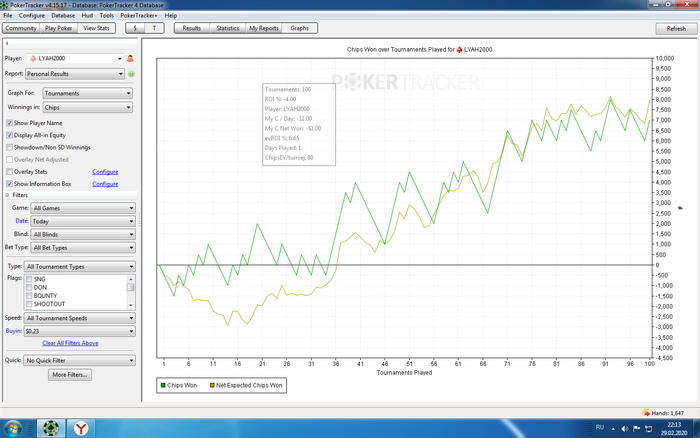Open the Configure menu
Image resolution: width=700 pixels, height=438 pixels.
click(32, 15)
